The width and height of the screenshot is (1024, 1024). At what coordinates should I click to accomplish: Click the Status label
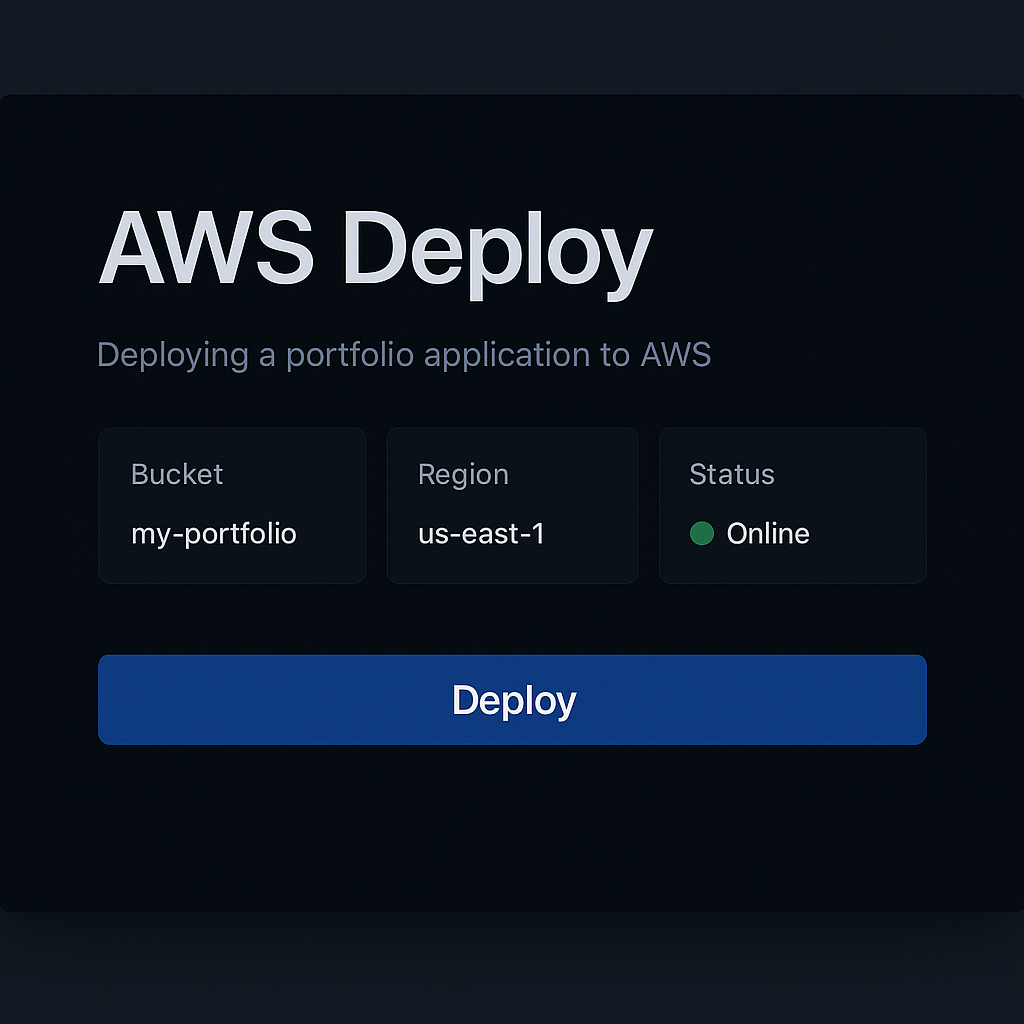pyautogui.click(x=731, y=474)
